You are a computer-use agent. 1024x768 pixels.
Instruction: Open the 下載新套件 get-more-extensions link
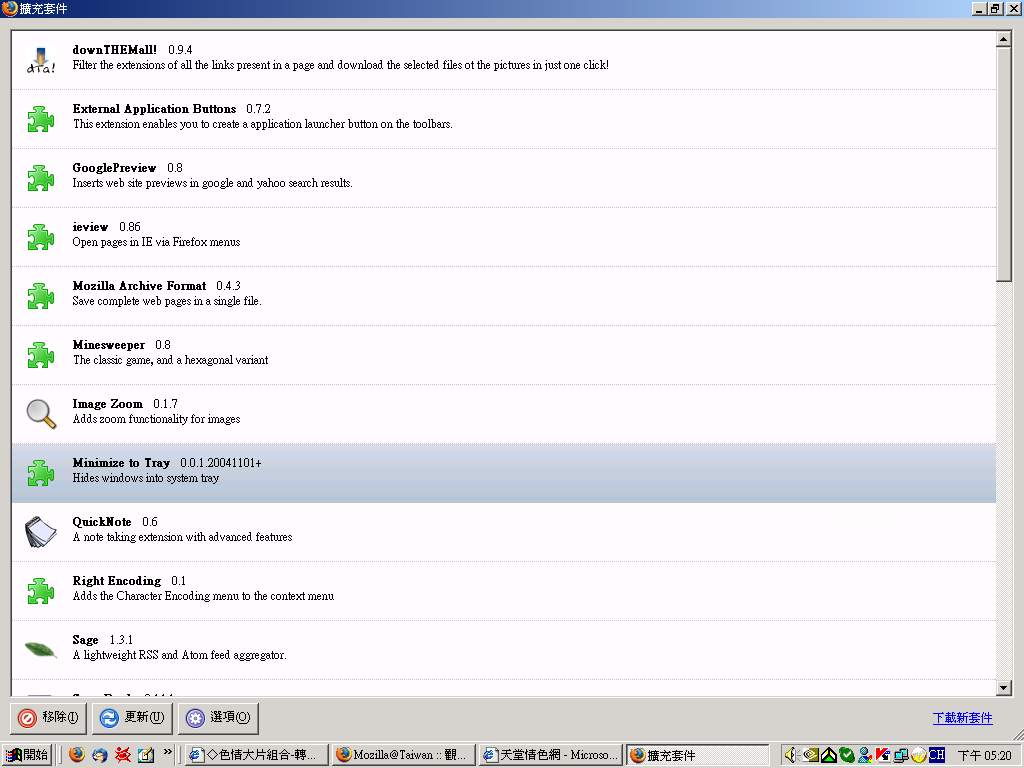(963, 718)
